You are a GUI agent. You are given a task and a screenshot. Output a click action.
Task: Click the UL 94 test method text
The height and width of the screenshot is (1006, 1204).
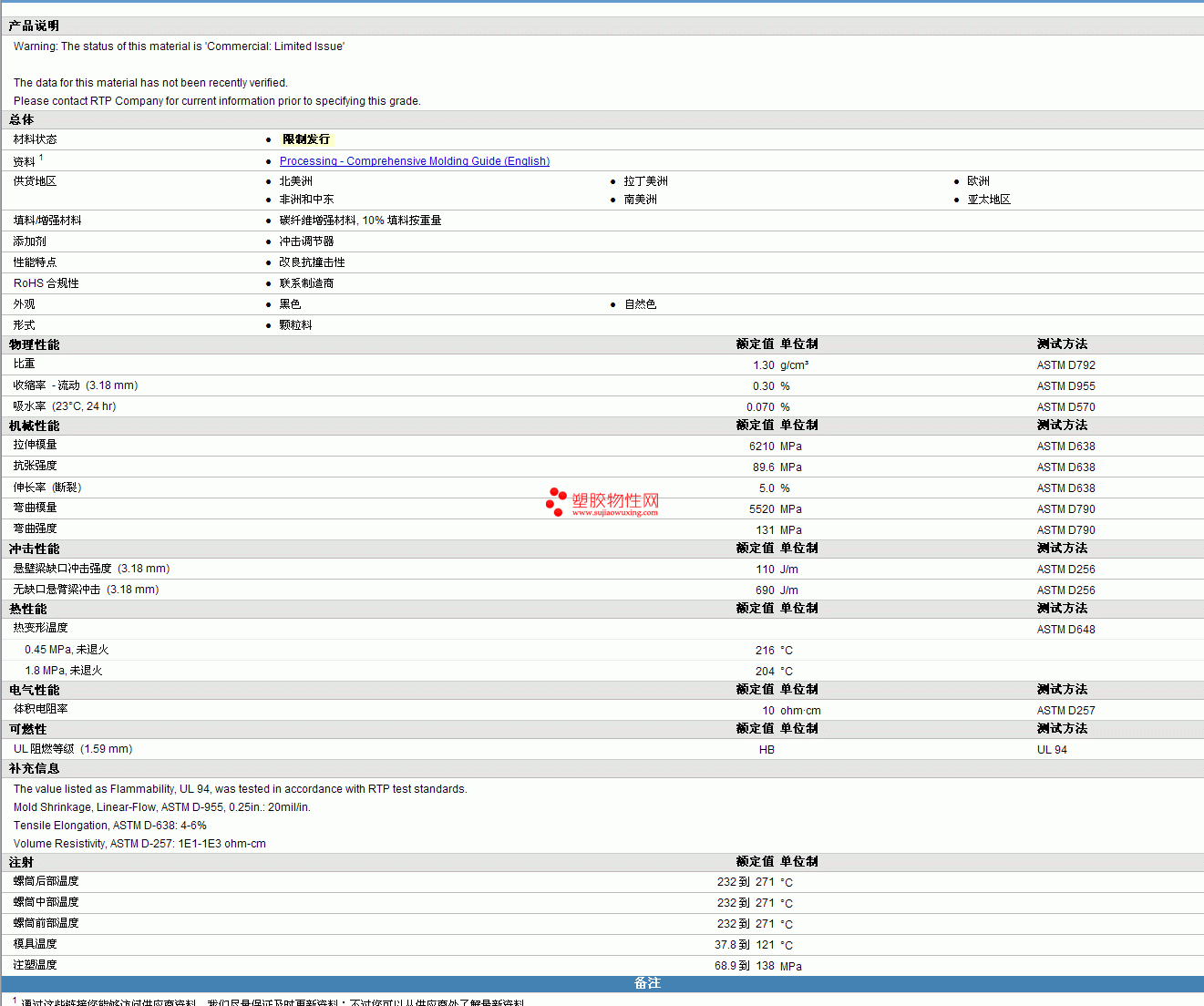click(x=1052, y=750)
